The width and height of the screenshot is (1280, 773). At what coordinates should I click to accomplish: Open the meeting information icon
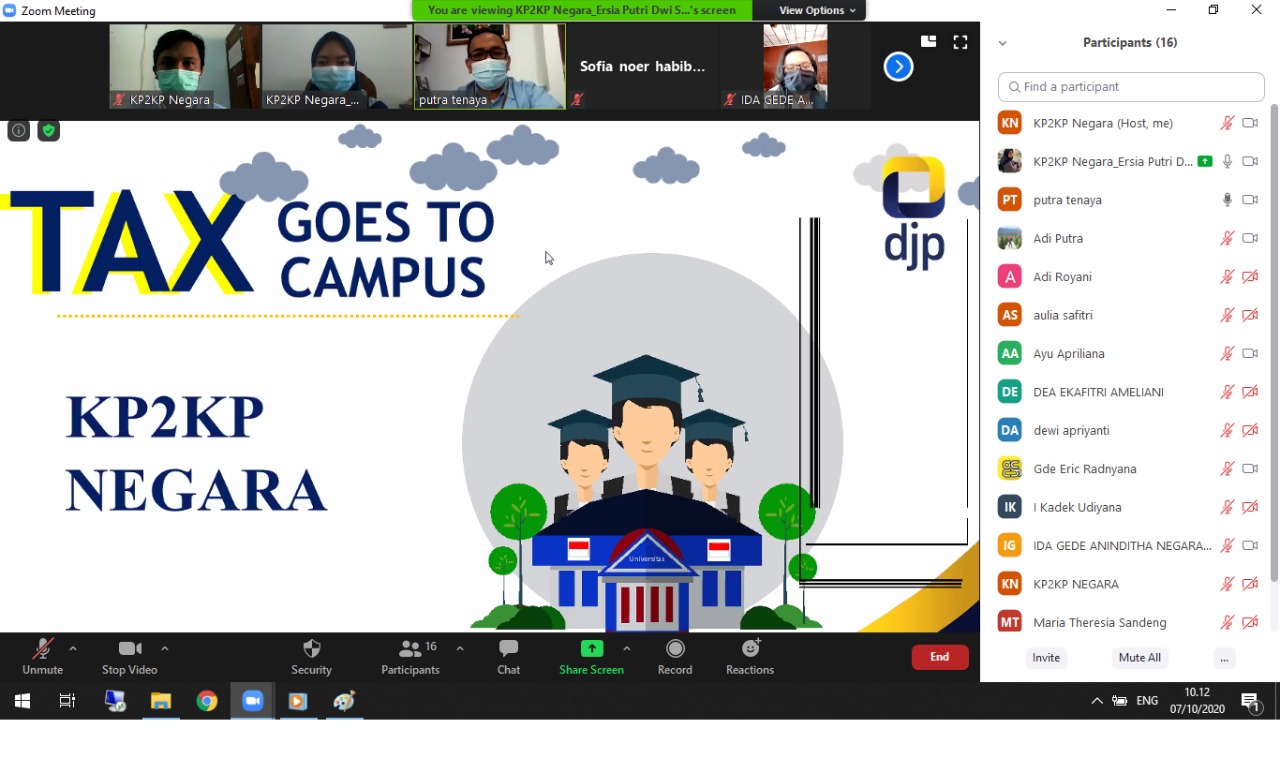click(18, 131)
